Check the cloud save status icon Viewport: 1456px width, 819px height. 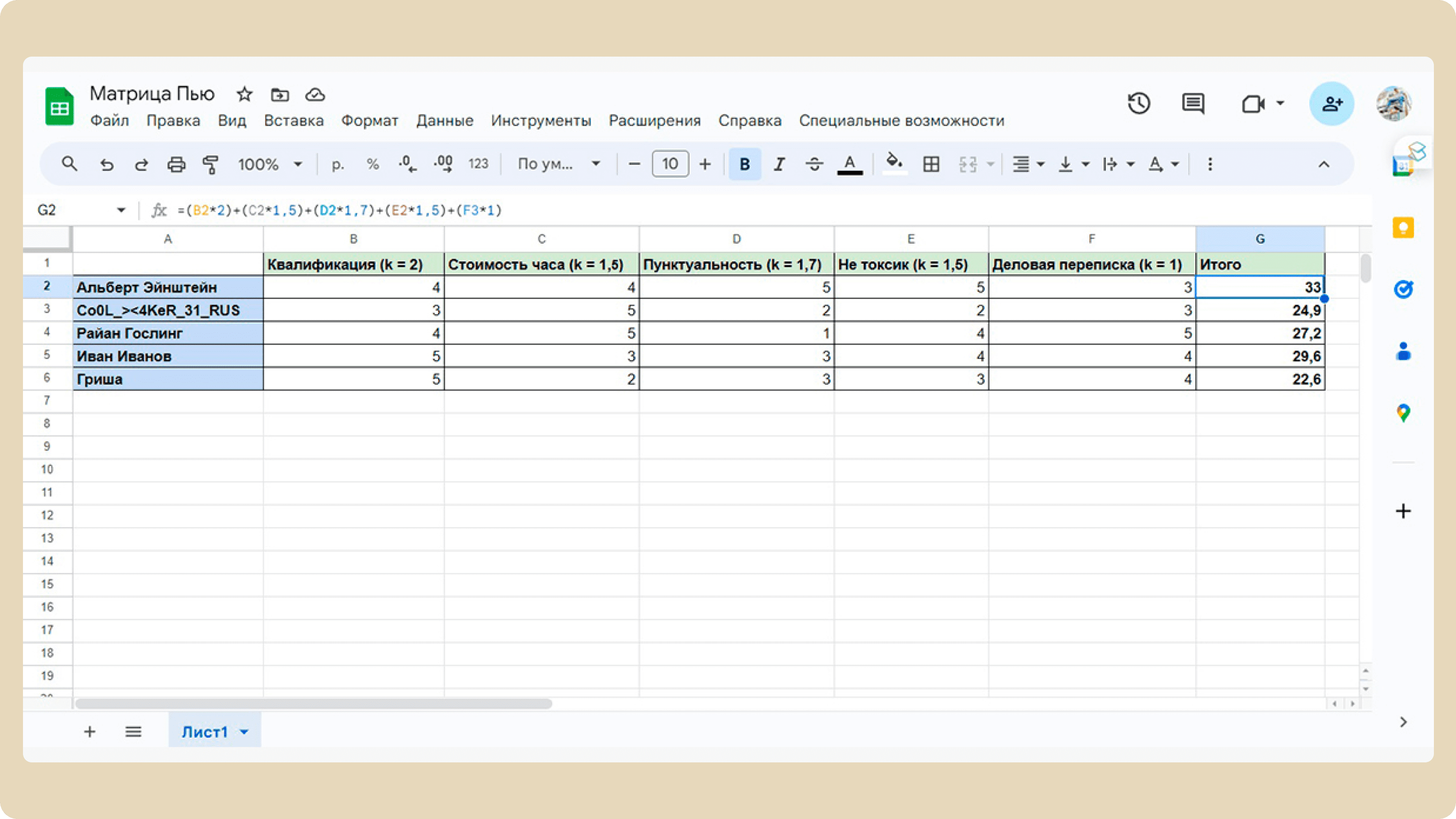[x=315, y=95]
